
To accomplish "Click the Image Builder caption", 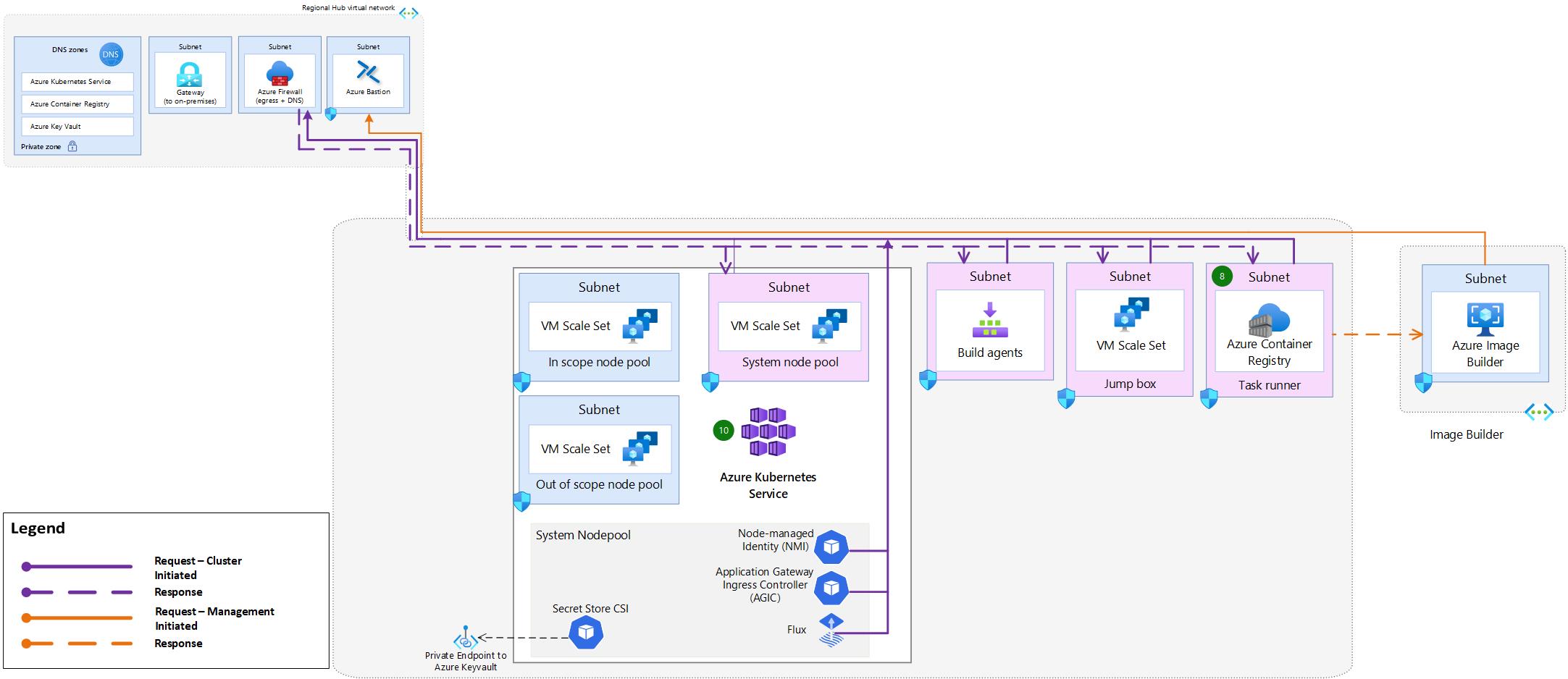I will click(1466, 434).
